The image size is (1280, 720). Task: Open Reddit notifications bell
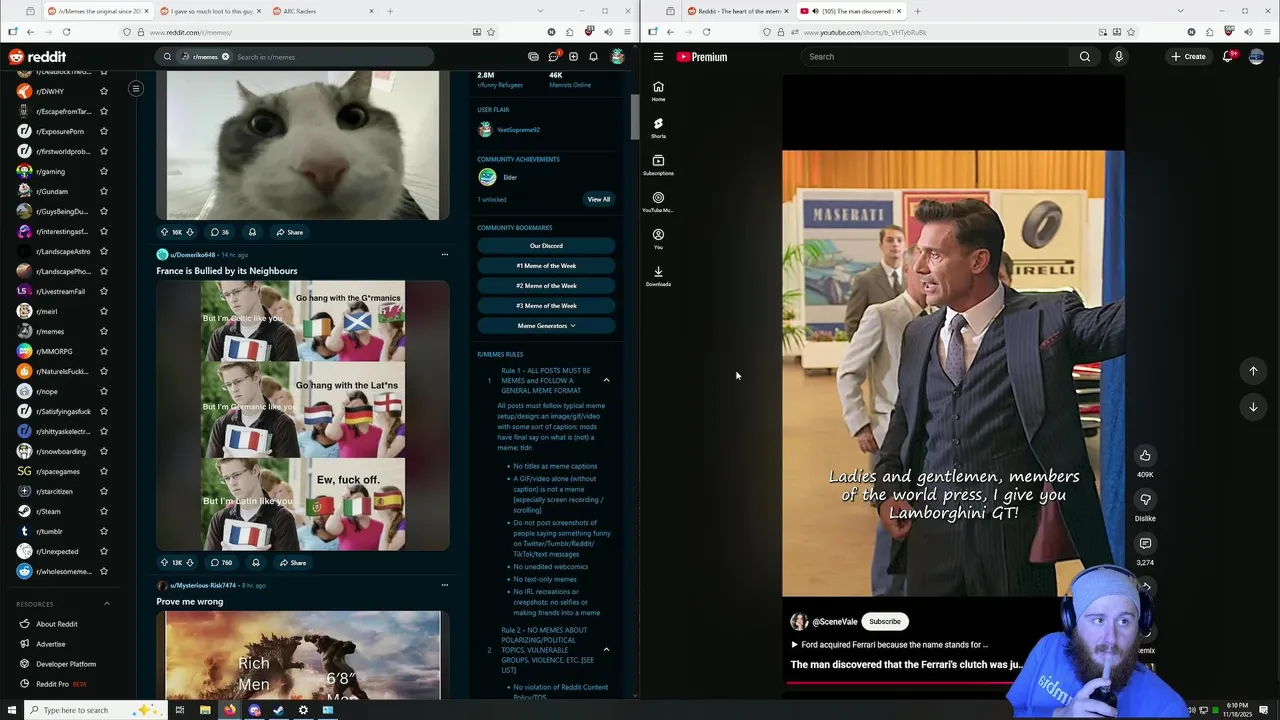point(593,57)
